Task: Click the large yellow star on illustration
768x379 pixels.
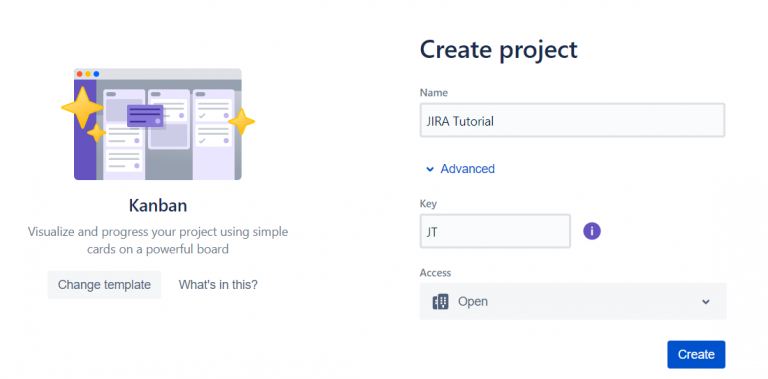Action: click(x=82, y=108)
